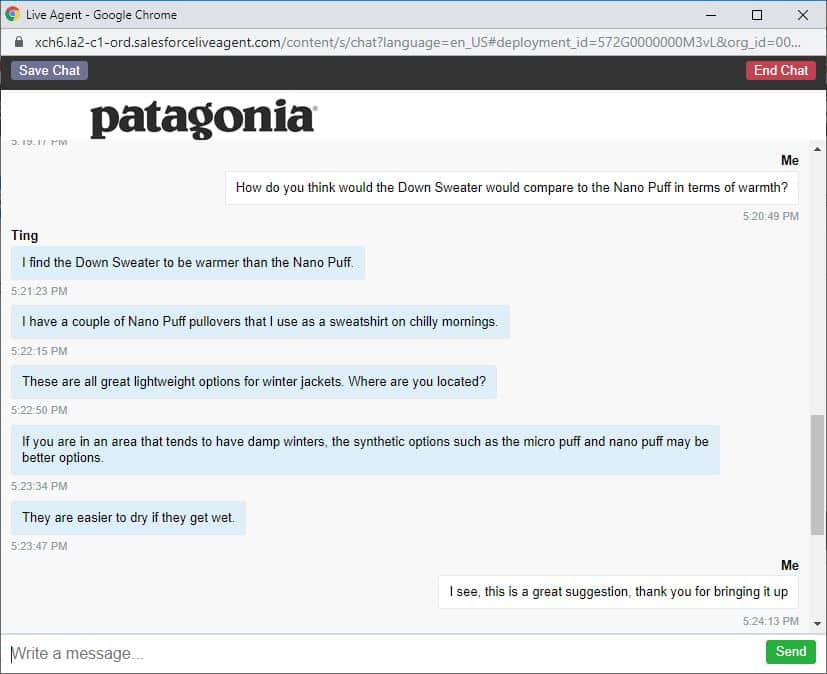827x674 pixels.
Task: Close the Live Agent Chrome window
Action: click(x=803, y=15)
